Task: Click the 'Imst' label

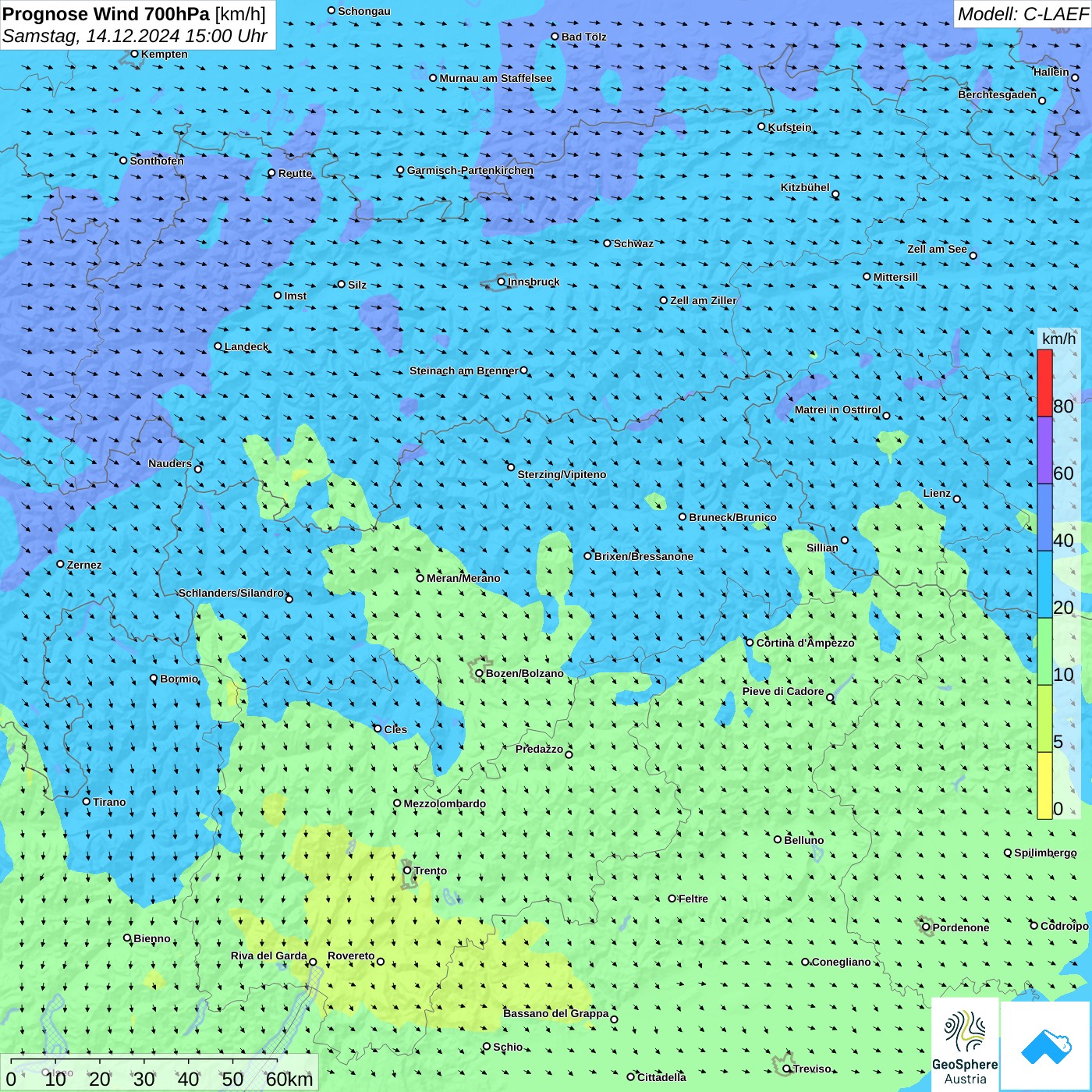Action: tap(296, 296)
